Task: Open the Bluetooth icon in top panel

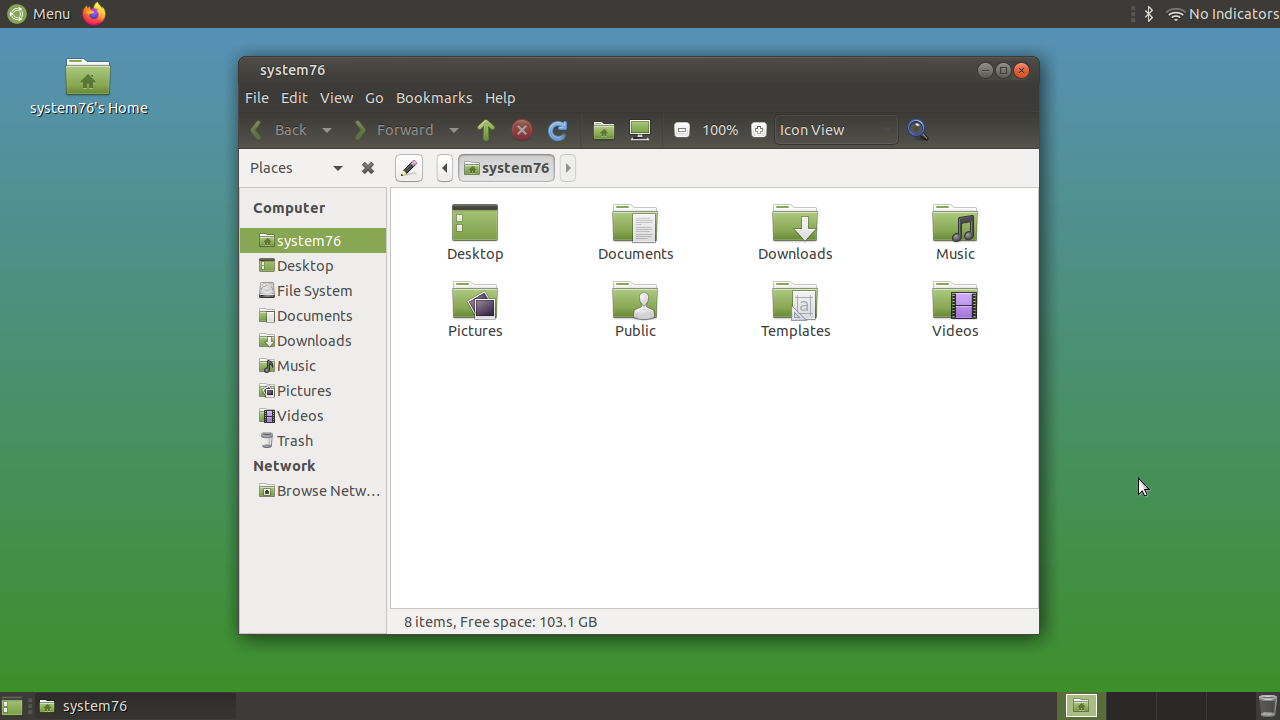Action: click(x=1147, y=14)
